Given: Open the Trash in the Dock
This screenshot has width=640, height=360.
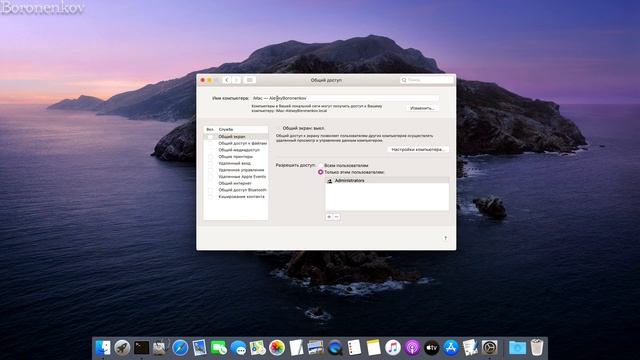Looking at the screenshot, I should click(537, 348).
